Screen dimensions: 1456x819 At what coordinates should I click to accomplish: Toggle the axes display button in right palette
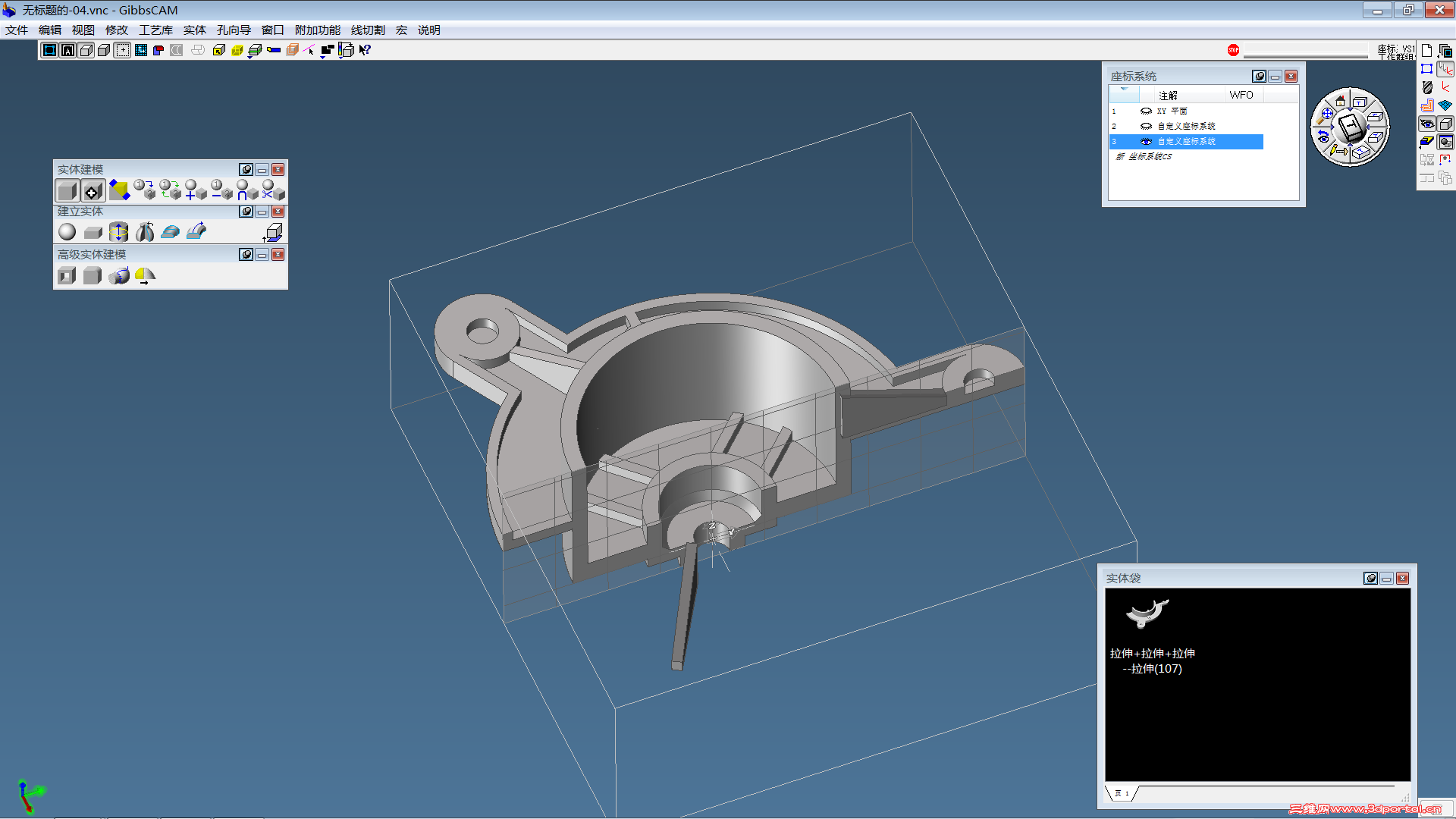pos(1445,69)
